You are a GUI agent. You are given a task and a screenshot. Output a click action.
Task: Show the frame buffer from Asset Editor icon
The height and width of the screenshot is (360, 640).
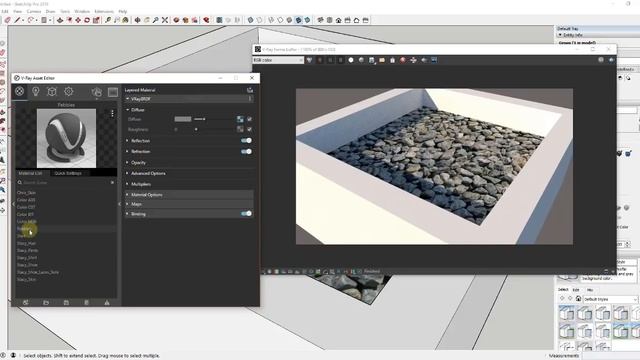[x=113, y=92]
